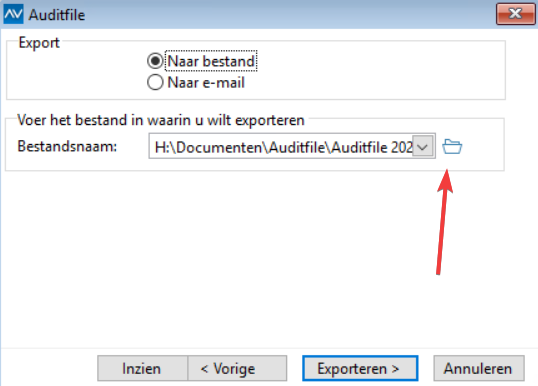Click the empty title bar area beside Auditfile
Viewport: 538px width, 386px height.
[288, 14]
